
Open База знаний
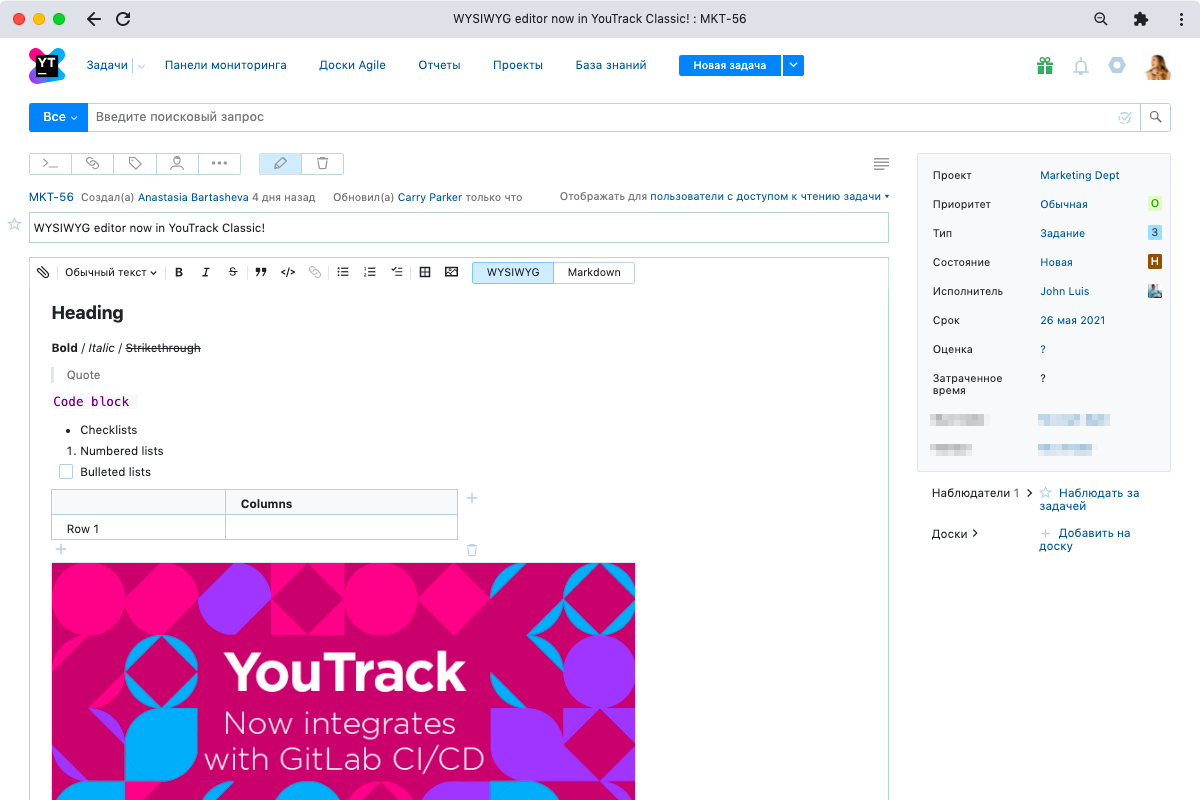611,65
